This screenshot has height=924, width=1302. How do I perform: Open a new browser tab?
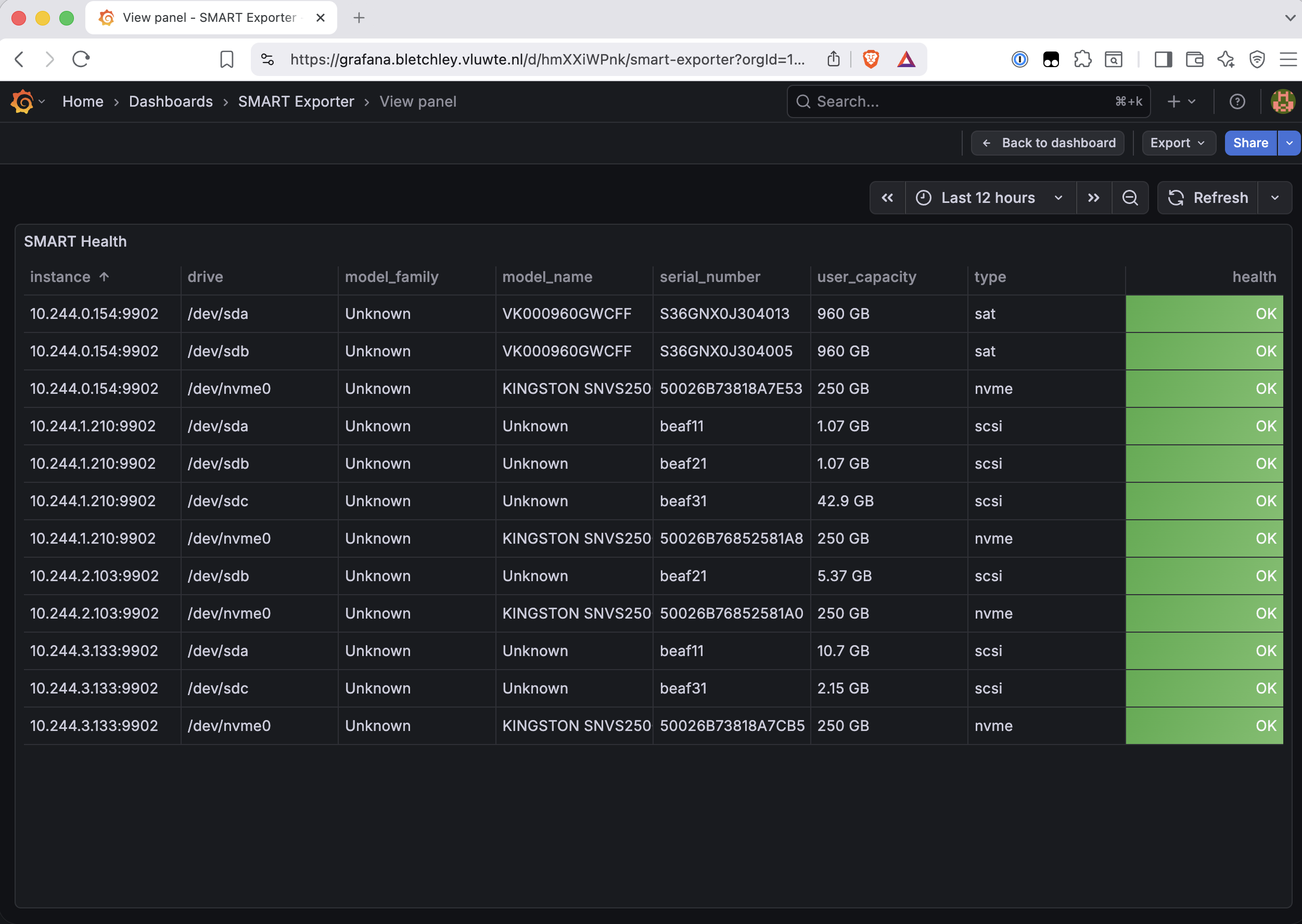click(x=359, y=18)
